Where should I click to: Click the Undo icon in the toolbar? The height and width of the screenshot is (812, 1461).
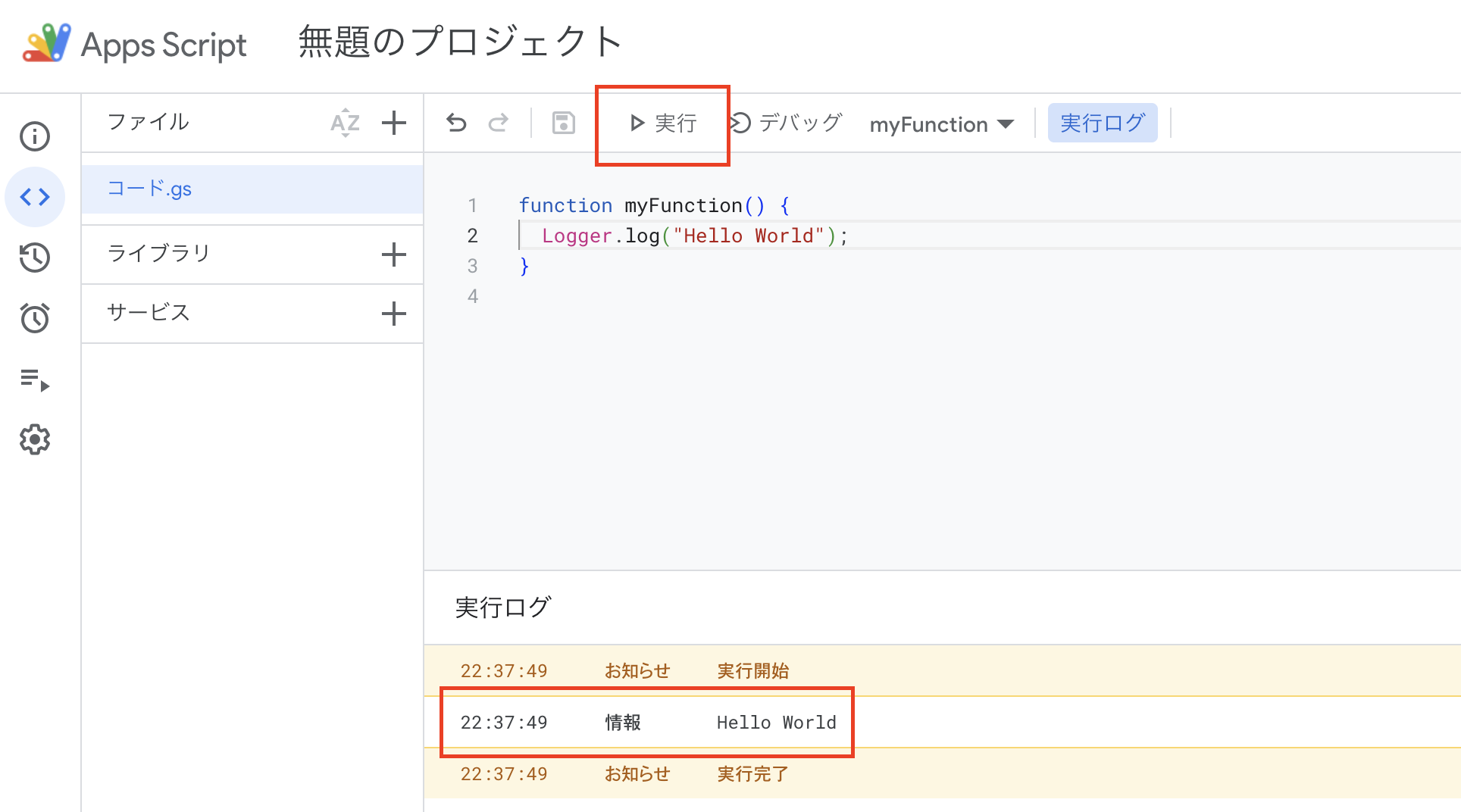coord(456,123)
